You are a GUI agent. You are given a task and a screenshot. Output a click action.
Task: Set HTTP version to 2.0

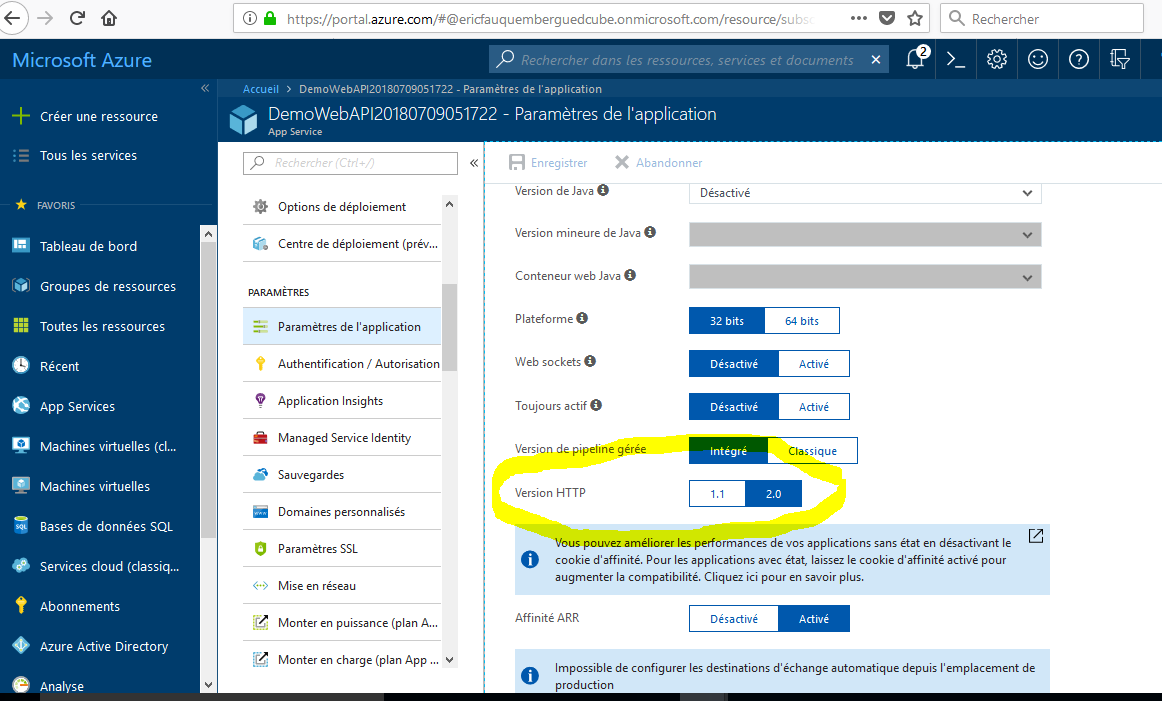tap(773, 494)
